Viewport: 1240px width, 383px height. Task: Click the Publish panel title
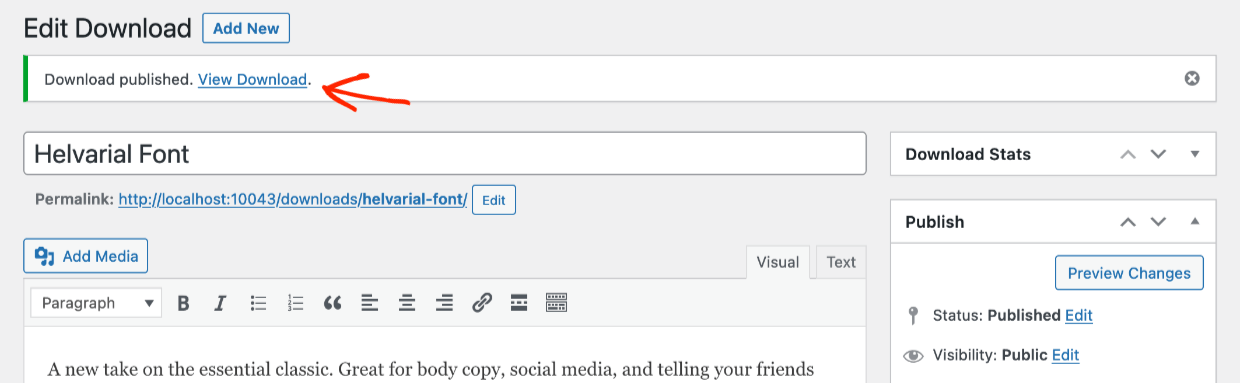(x=935, y=222)
